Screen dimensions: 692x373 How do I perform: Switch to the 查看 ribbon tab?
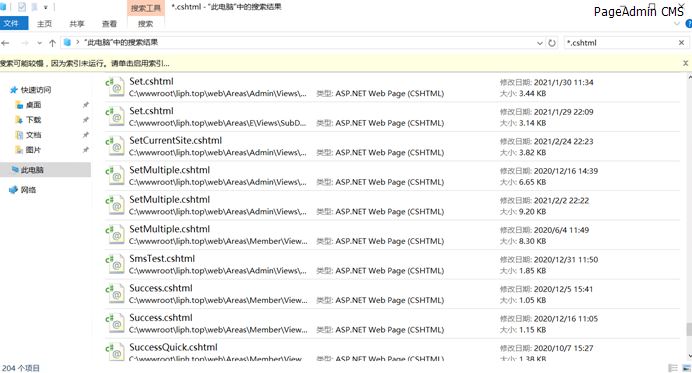pos(109,23)
